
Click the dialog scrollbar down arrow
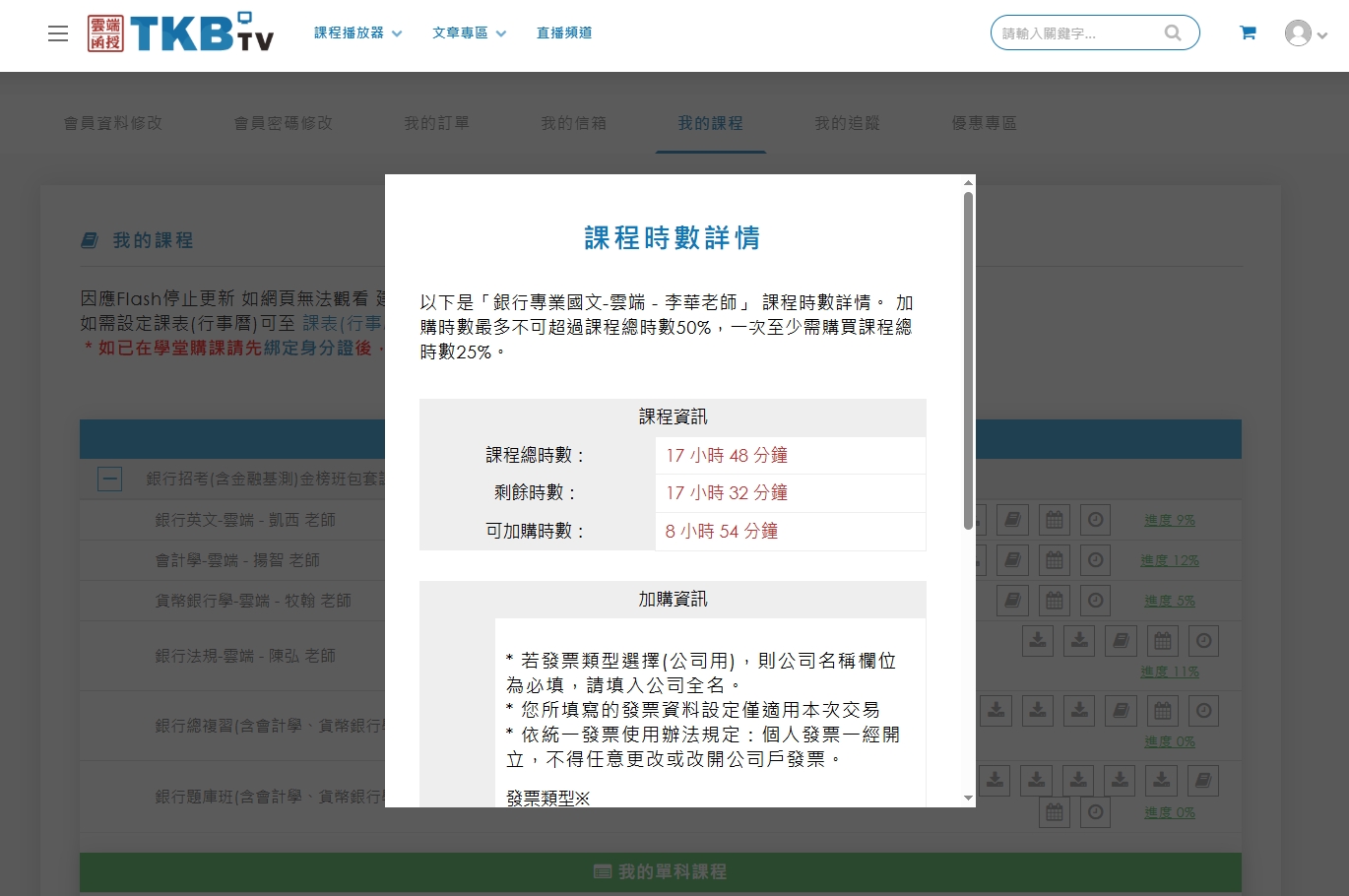968,798
